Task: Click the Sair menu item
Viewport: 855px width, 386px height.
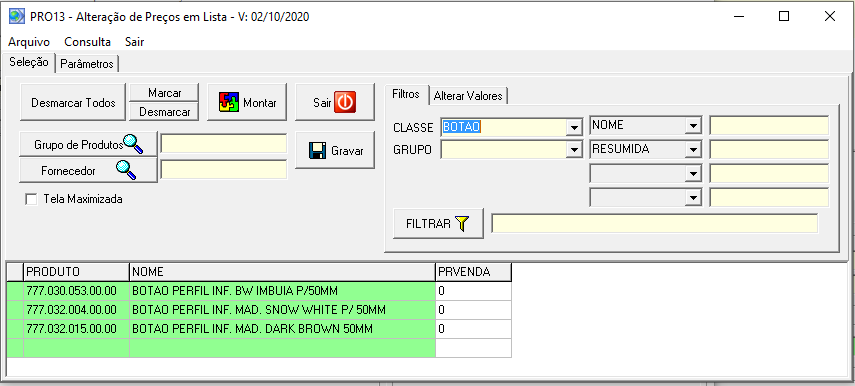Action: tap(134, 42)
